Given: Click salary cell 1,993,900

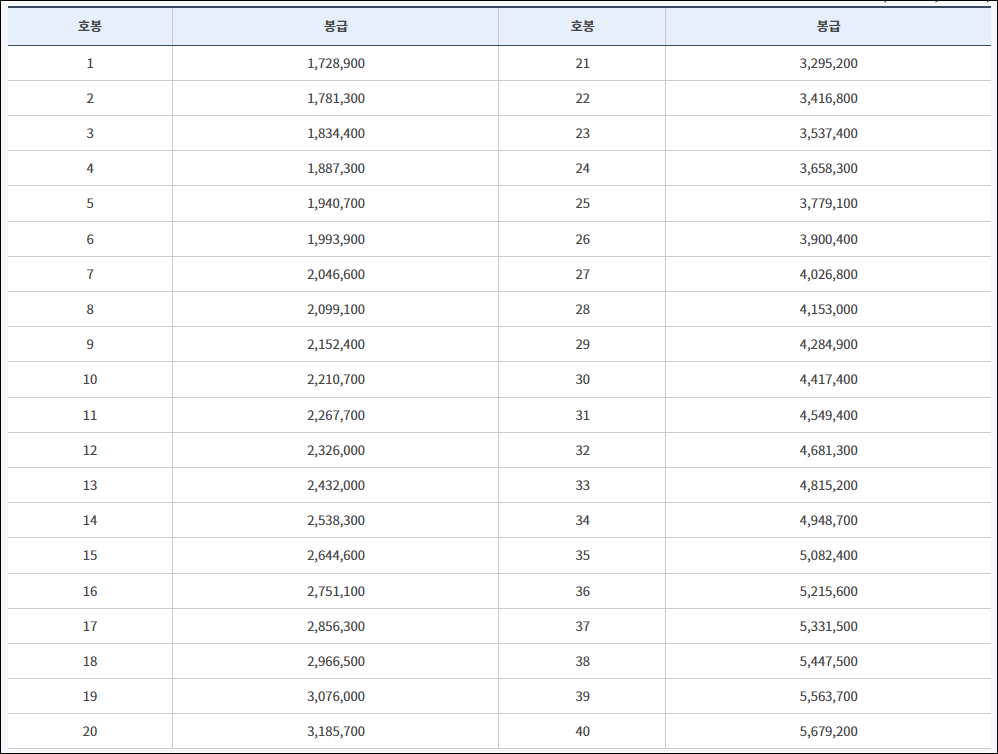Looking at the screenshot, I should click(335, 240).
